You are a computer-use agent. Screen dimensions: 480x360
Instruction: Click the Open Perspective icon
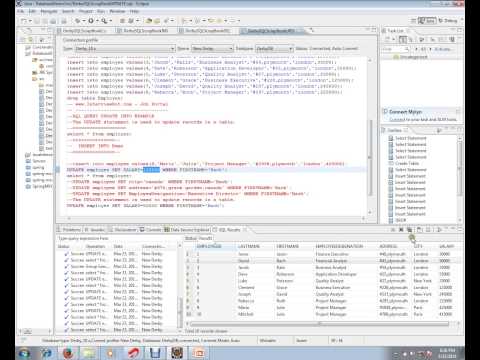pyautogui.click(x=413, y=21)
